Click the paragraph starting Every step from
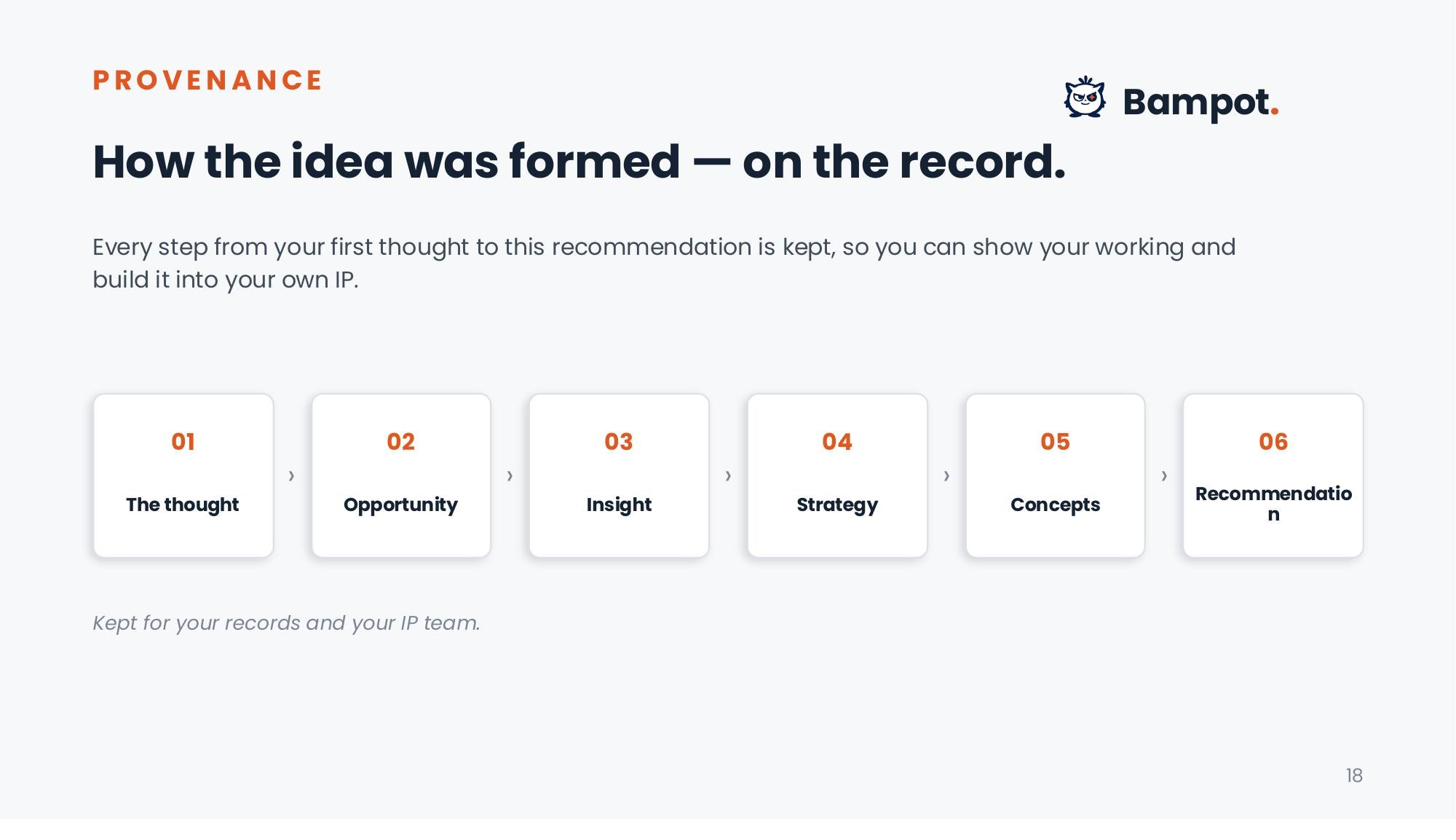Viewport: 1456px width, 840px height. [x=664, y=263]
